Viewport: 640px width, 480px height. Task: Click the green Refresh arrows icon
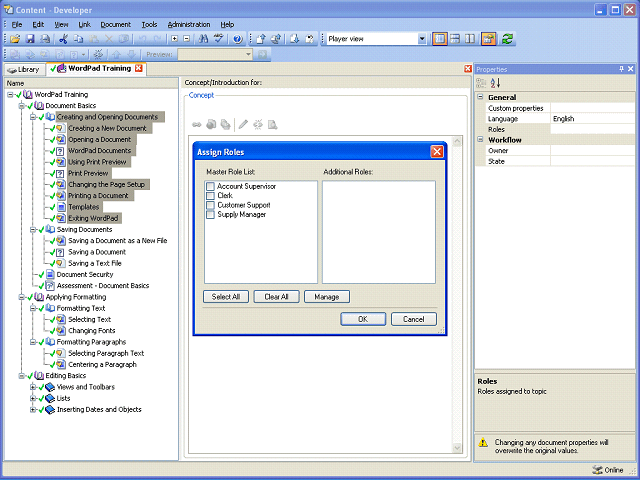507,39
